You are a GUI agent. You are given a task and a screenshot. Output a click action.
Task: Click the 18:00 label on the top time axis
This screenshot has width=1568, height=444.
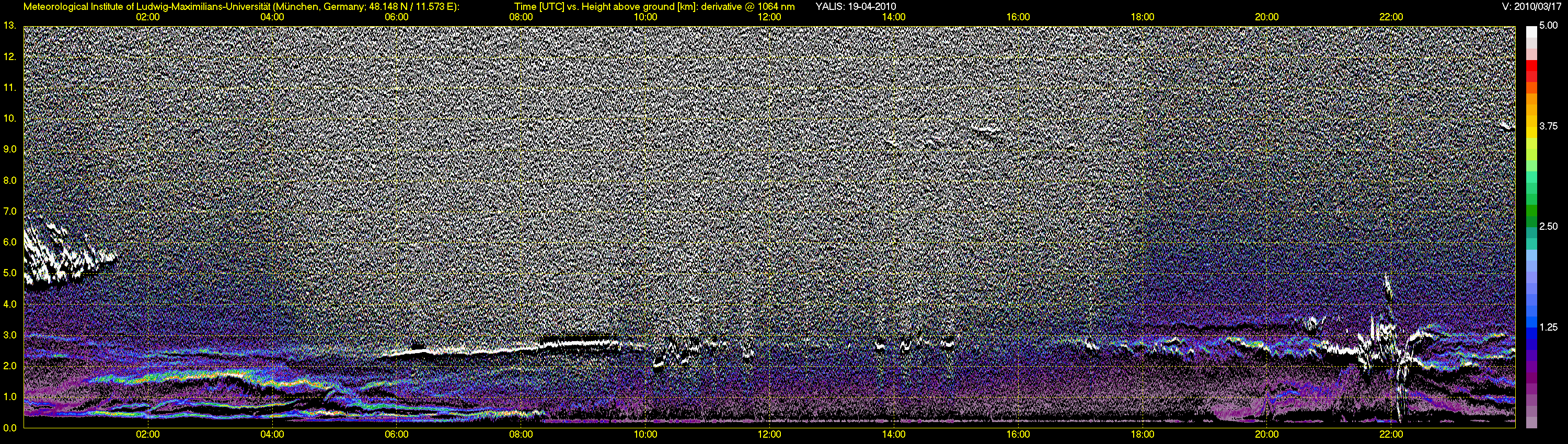1143,17
